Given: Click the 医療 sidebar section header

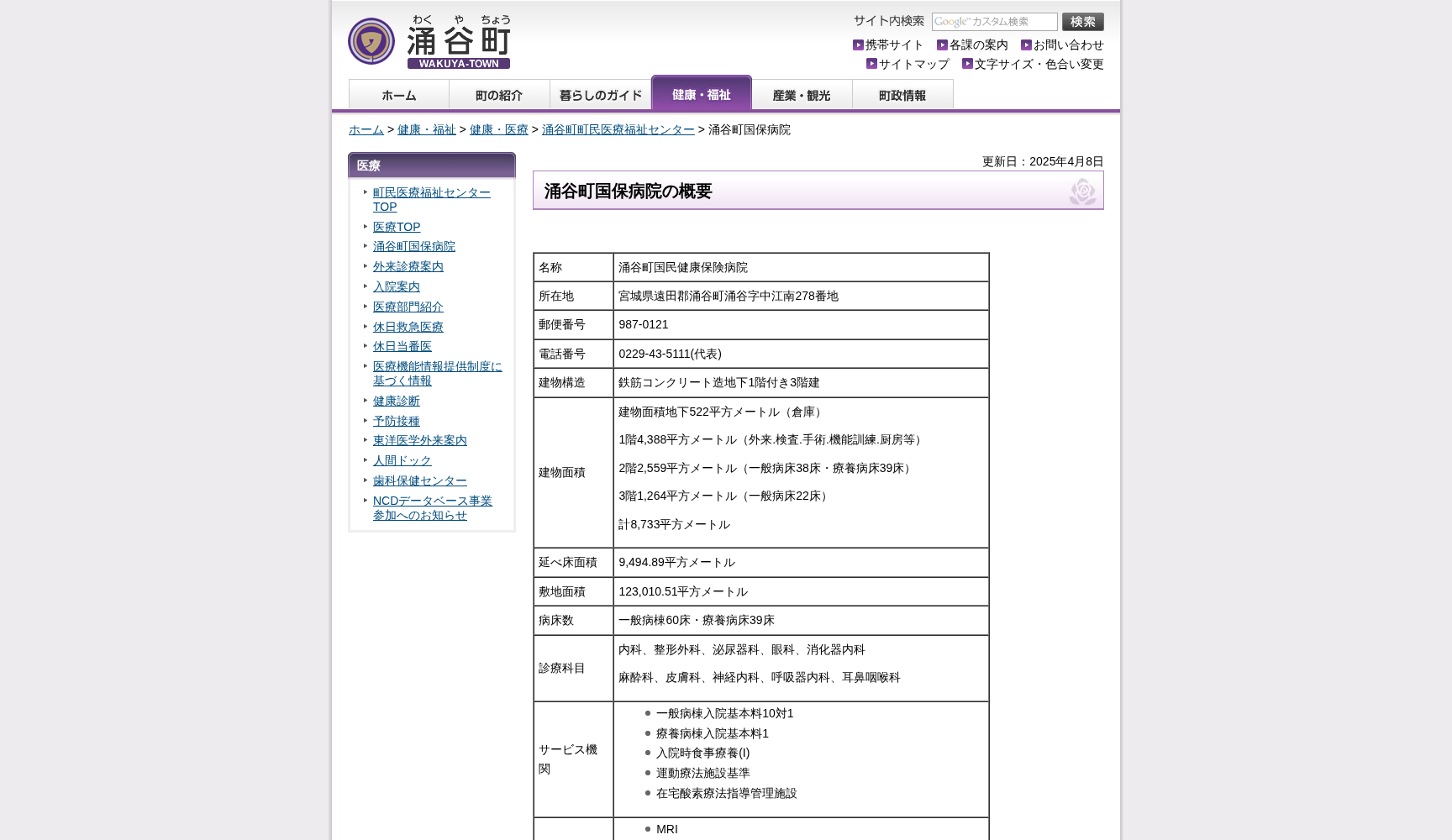Looking at the screenshot, I should point(432,165).
